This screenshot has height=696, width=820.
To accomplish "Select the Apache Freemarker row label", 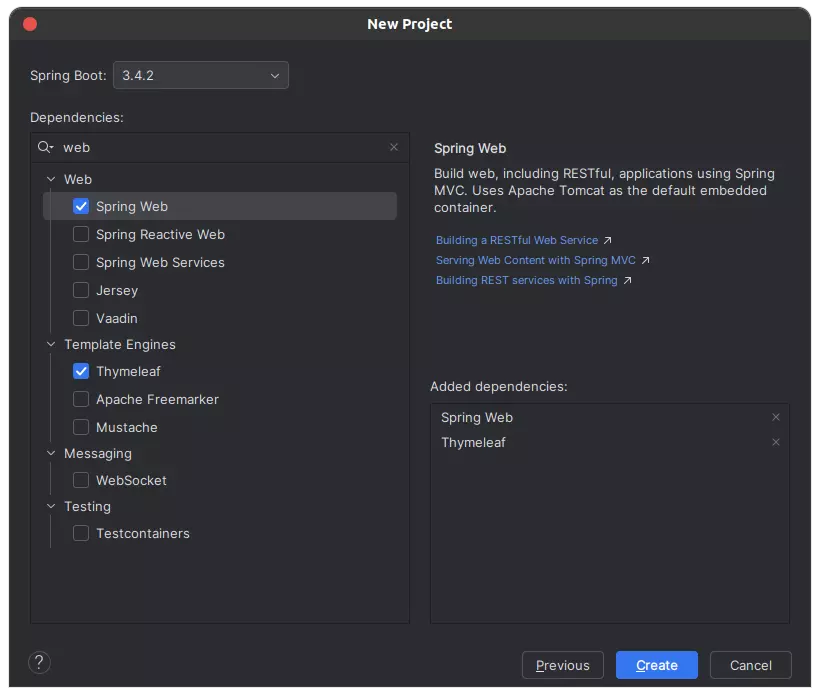I will point(157,400).
